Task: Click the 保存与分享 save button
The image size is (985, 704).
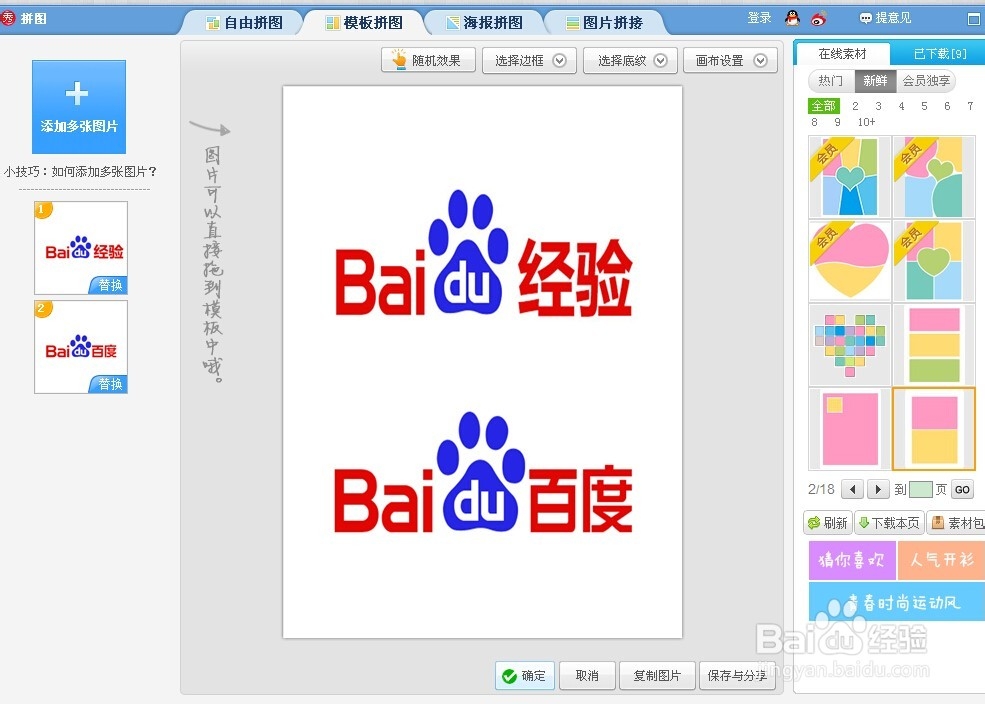Action: tap(738, 675)
